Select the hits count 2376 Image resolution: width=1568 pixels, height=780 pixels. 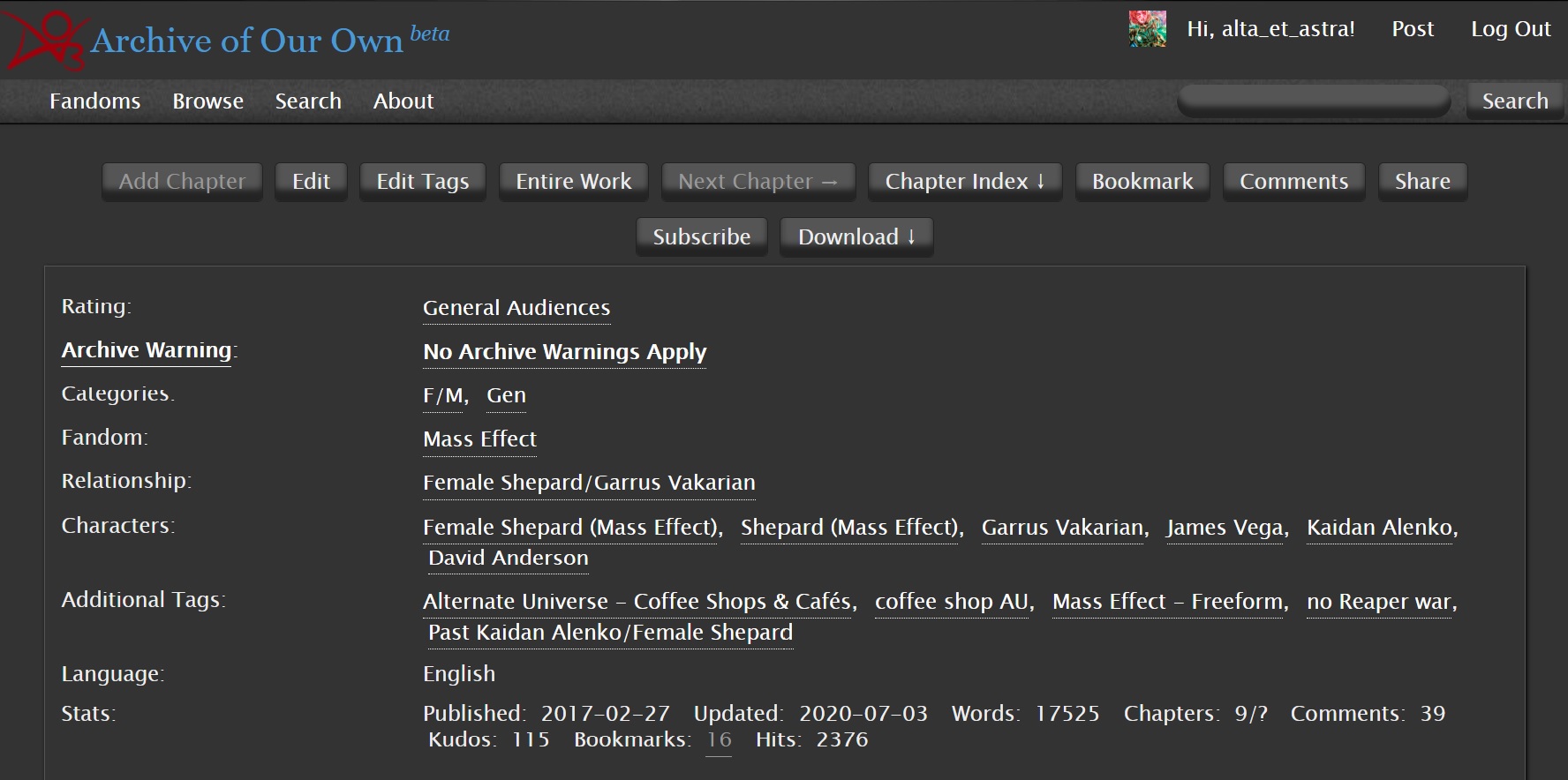[842, 740]
